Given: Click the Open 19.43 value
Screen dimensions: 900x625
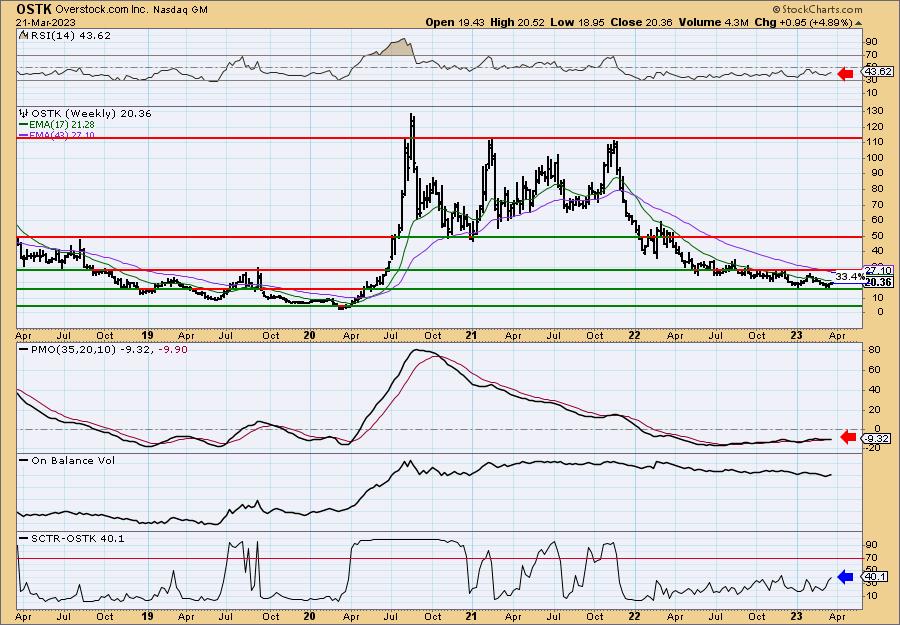Looking at the screenshot, I should pyautogui.click(x=455, y=22).
